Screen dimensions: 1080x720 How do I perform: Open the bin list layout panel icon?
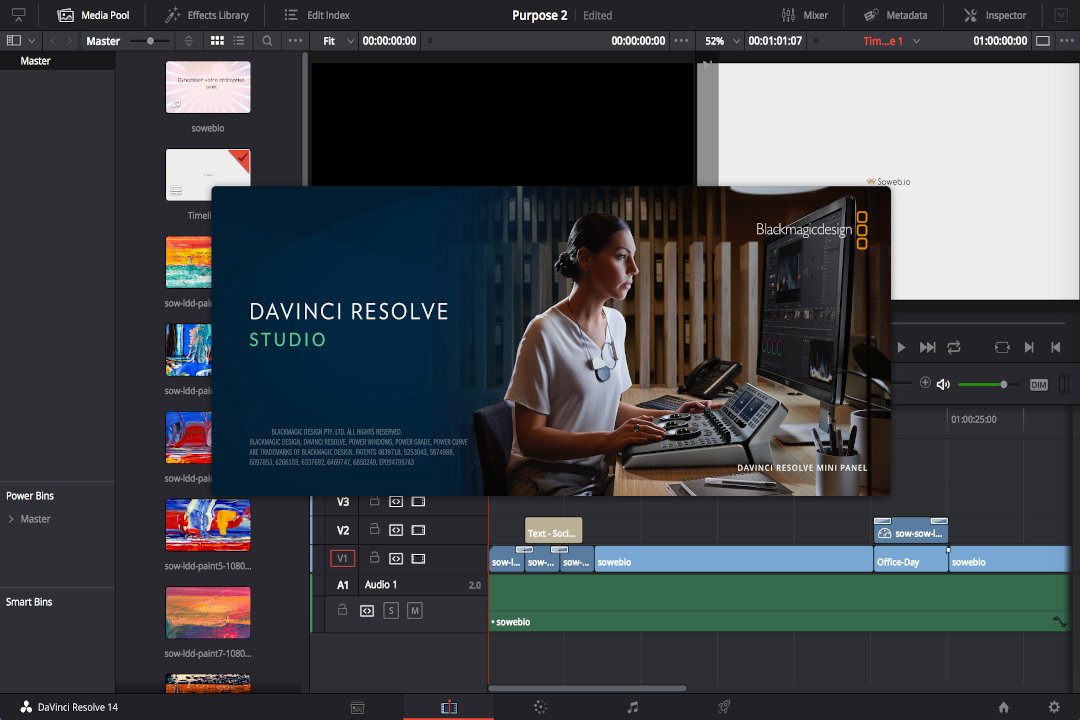(14, 41)
